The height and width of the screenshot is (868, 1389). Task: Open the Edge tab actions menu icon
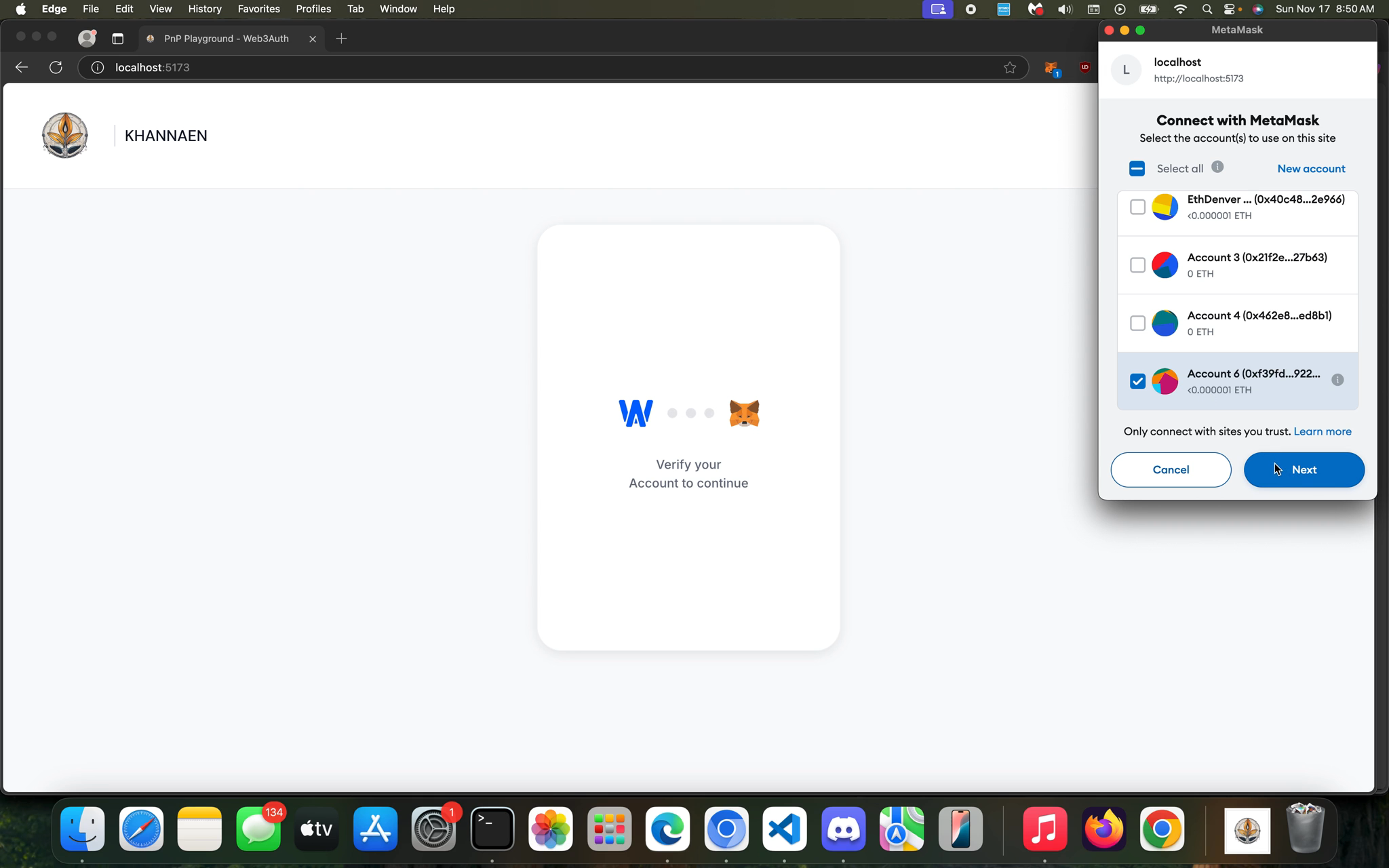[x=117, y=39]
